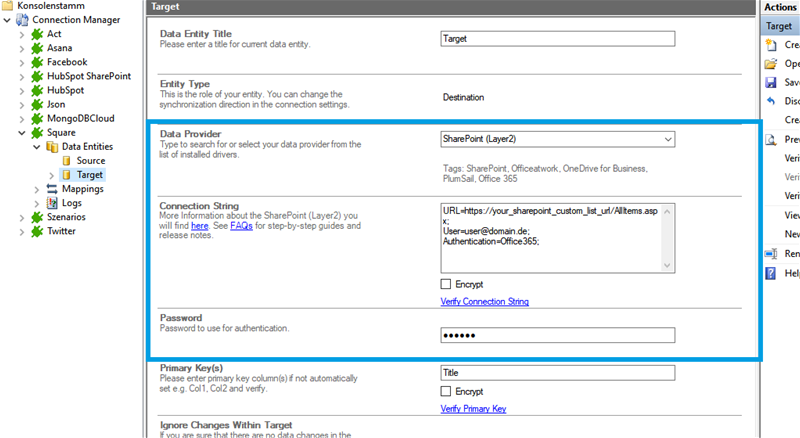
Task: Click the MongoDBCloud connection icon
Action: [38, 118]
